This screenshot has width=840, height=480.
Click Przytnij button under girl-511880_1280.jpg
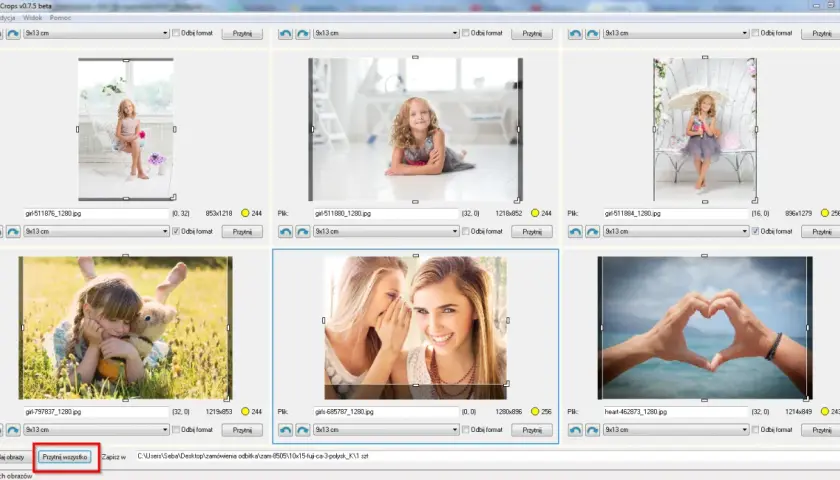[532, 231]
